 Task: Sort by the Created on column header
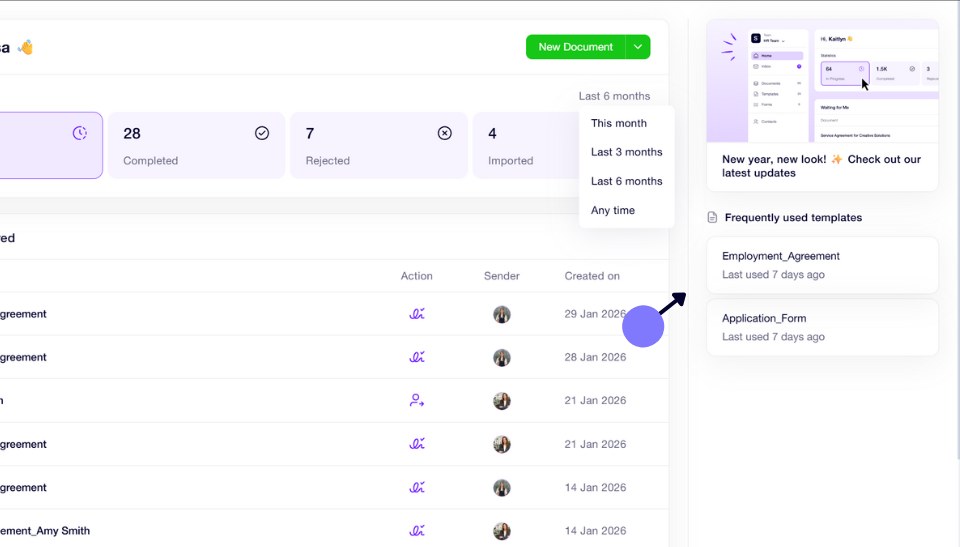[592, 276]
